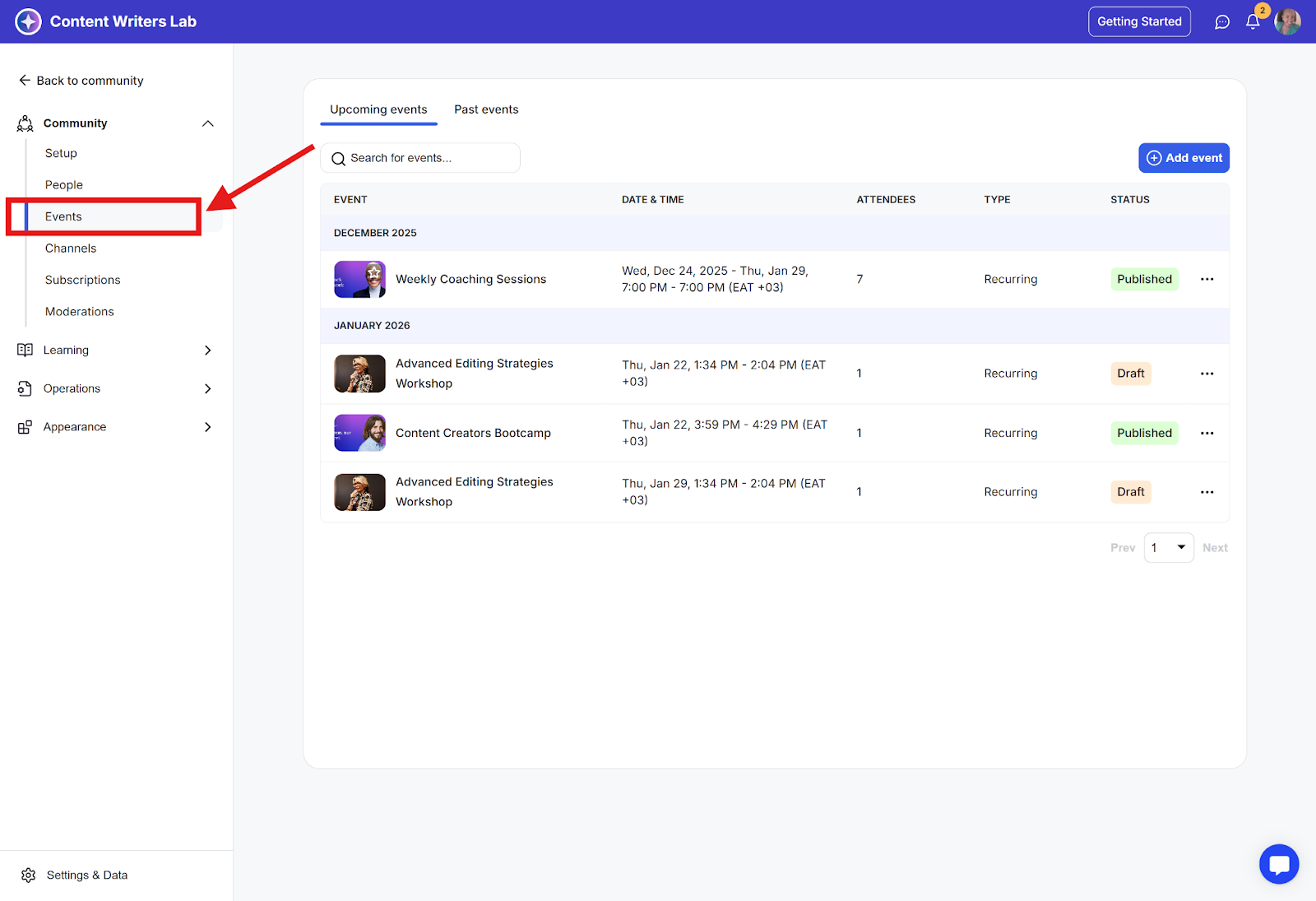The width and height of the screenshot is (1316, 901).
Task: Open more options for Content Creators Bootcamp
Action: tap(1207, 433)
